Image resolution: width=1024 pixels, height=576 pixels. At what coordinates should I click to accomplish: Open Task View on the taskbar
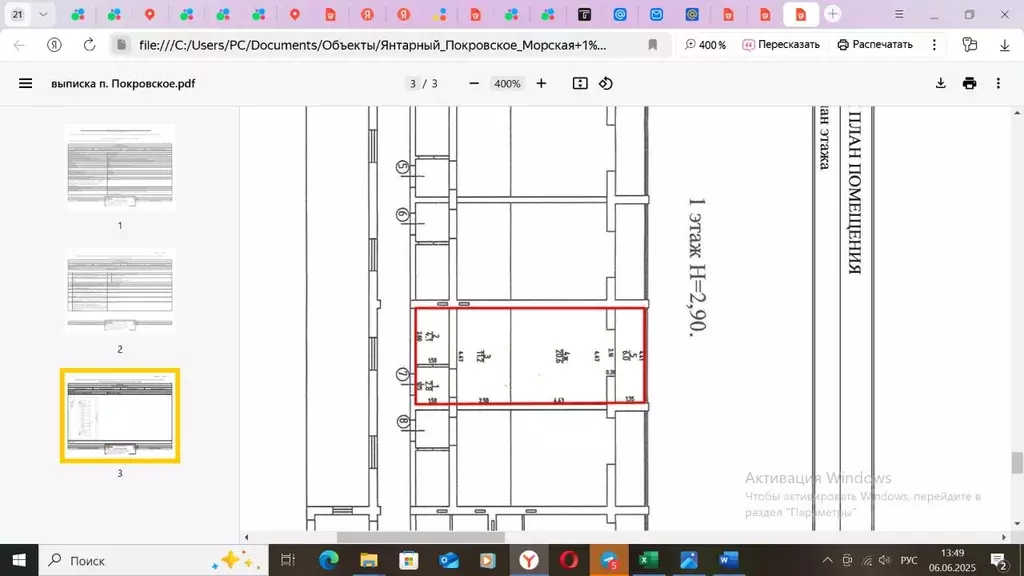point(287,560)
